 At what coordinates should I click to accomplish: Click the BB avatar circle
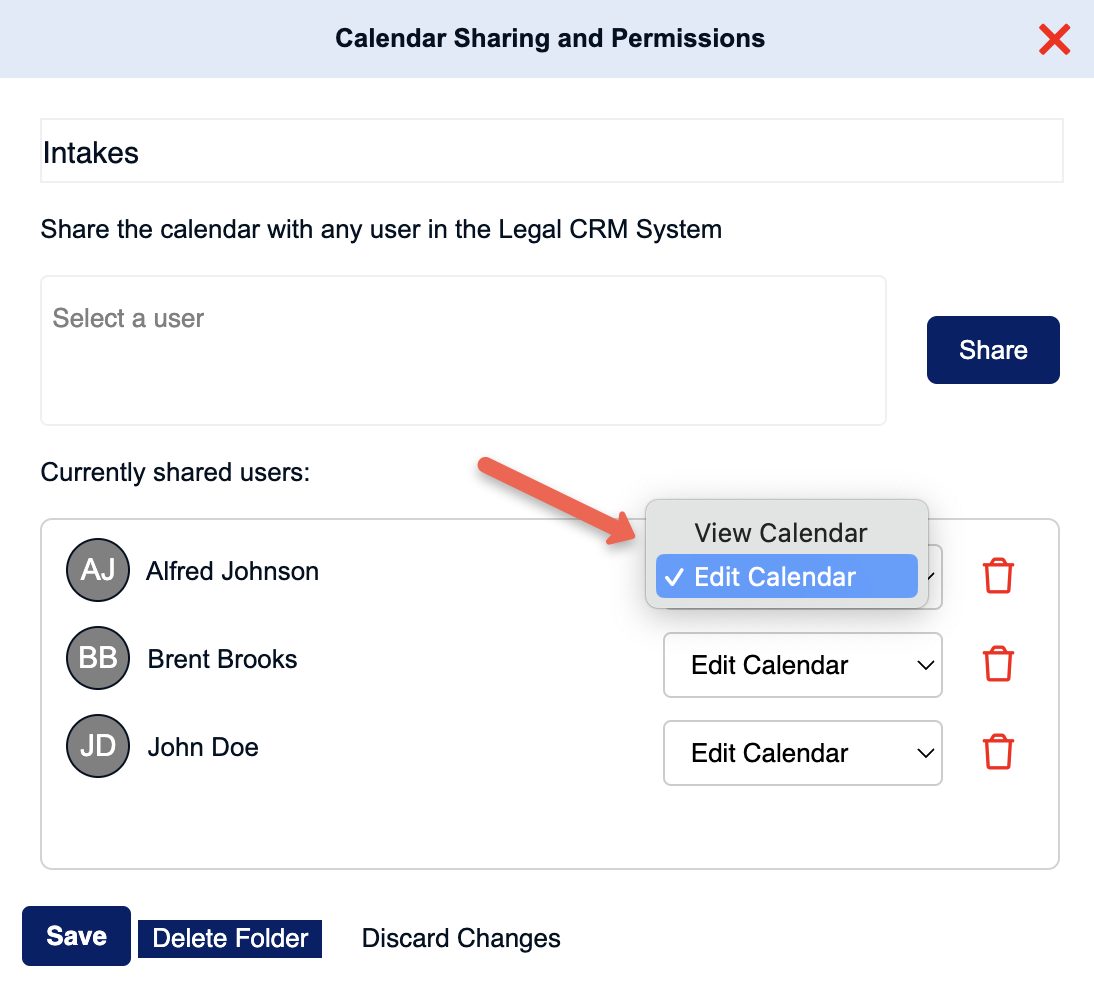coord(98,658)
